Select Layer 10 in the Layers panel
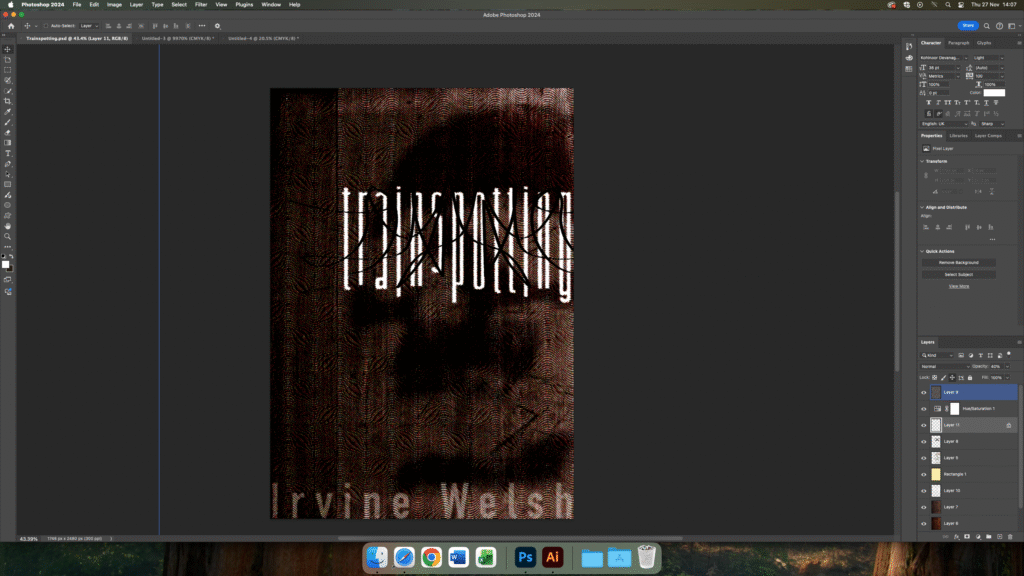This screenshot has width=1024, height=576. pyautogui.click(x=952, y=491)
